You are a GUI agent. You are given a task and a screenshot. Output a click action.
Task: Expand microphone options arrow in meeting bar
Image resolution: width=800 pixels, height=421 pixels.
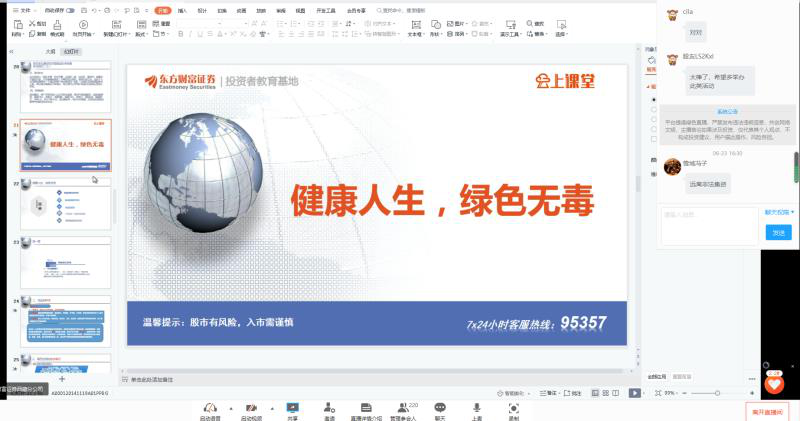[x=231, y=408]
